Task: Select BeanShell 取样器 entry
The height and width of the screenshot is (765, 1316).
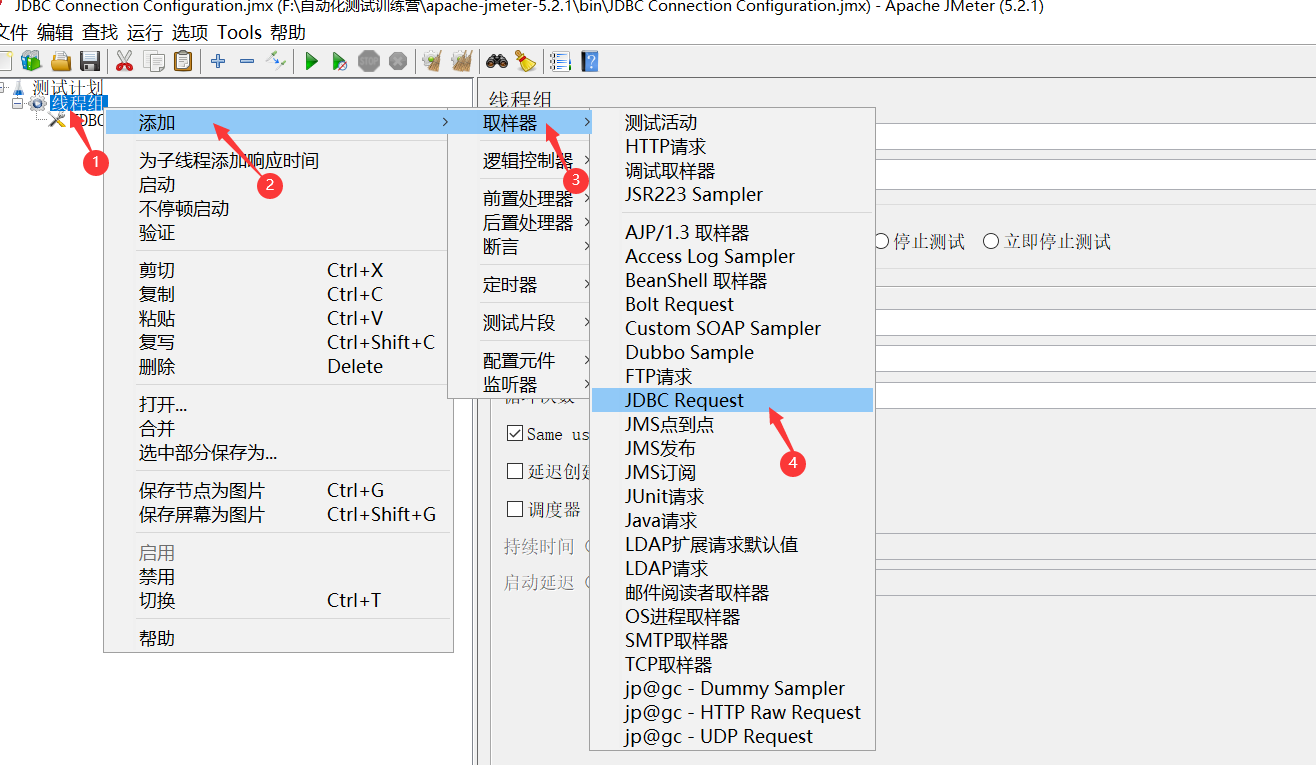Action: pyautogui.click(x=732, y=281)
